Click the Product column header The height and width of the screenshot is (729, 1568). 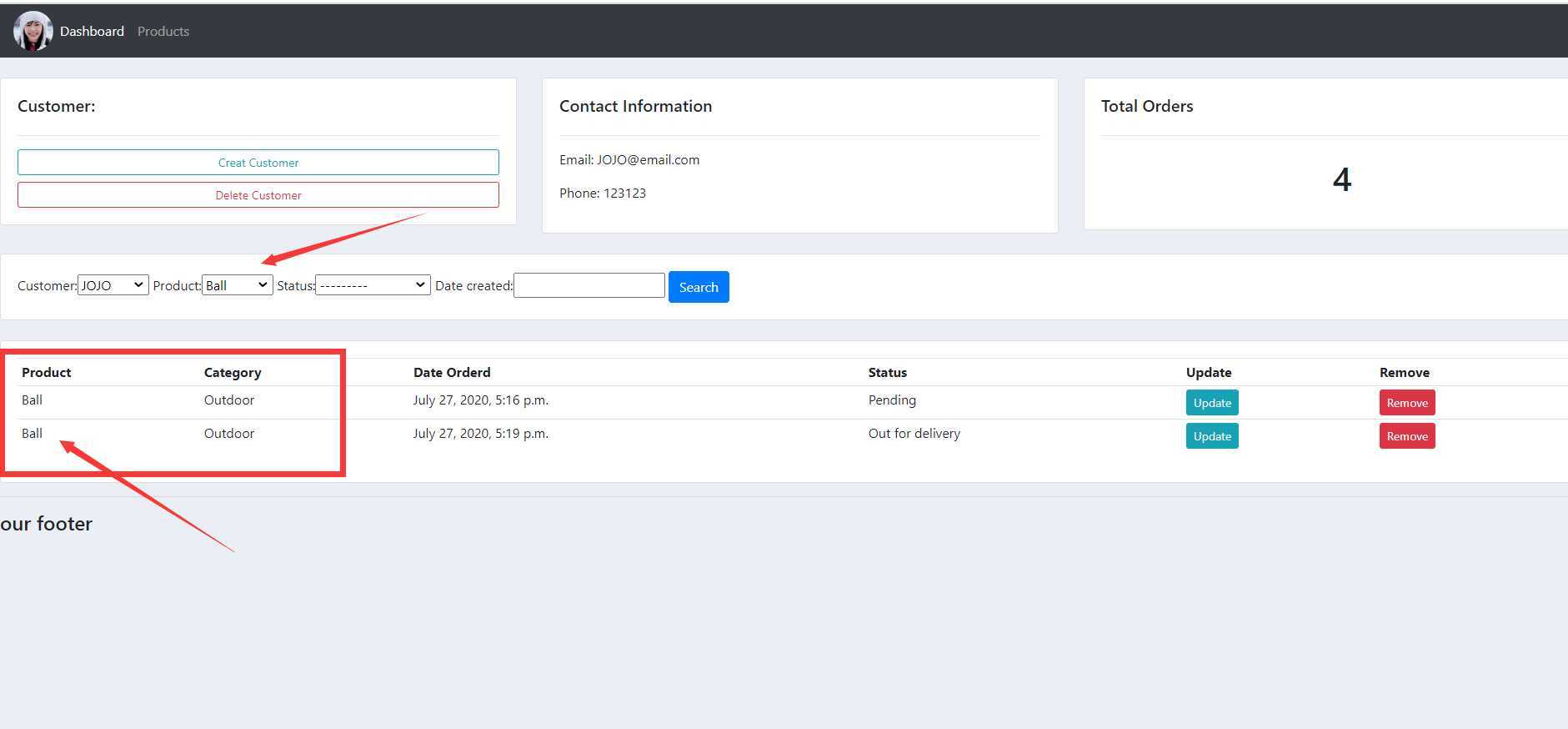[47, 372]
